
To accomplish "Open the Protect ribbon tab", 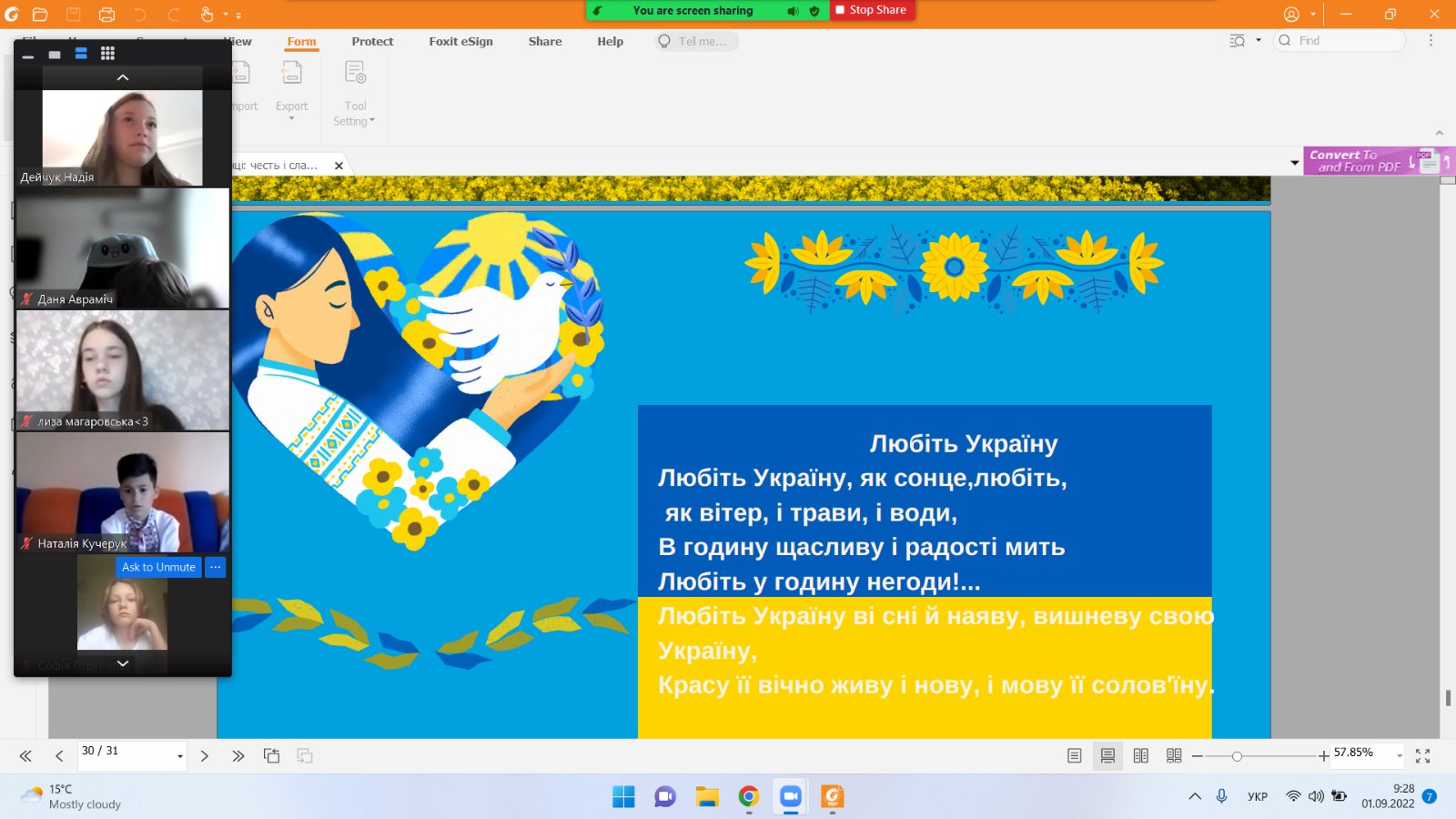I will [372, 42].
